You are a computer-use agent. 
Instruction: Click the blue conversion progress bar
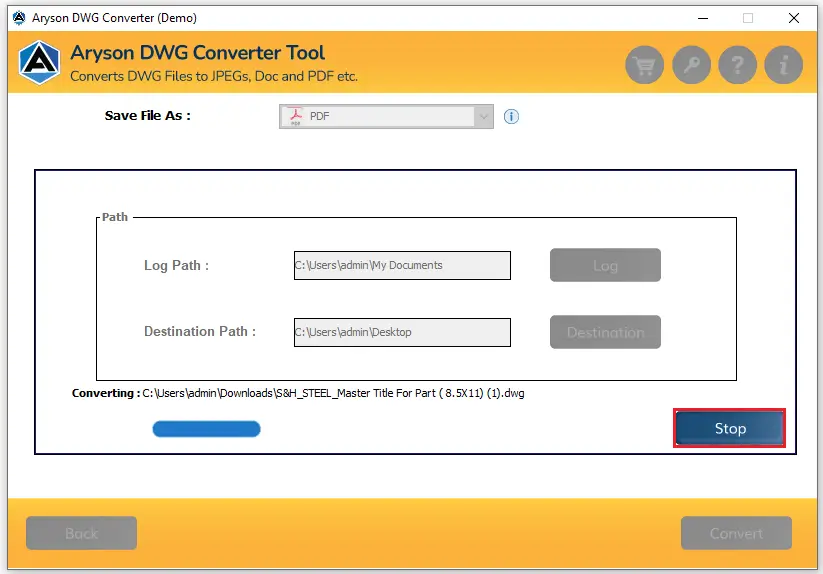tap(206, 429)
